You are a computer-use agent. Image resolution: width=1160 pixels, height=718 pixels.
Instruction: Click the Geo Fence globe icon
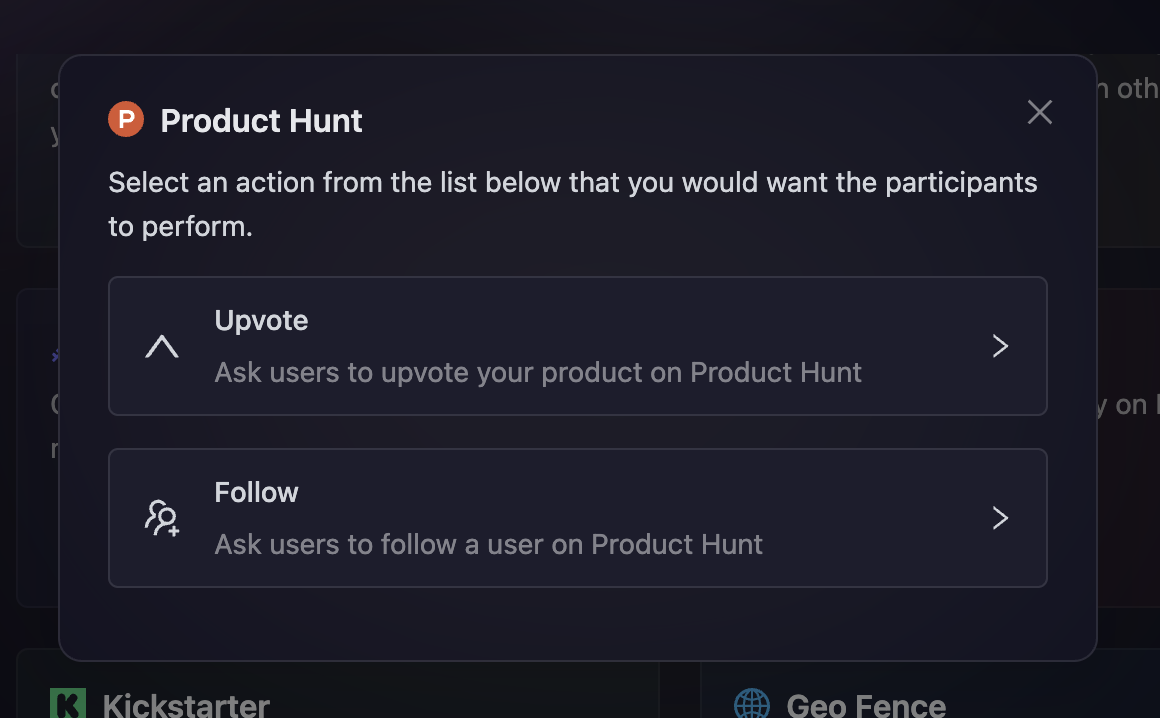pos(752,704)
